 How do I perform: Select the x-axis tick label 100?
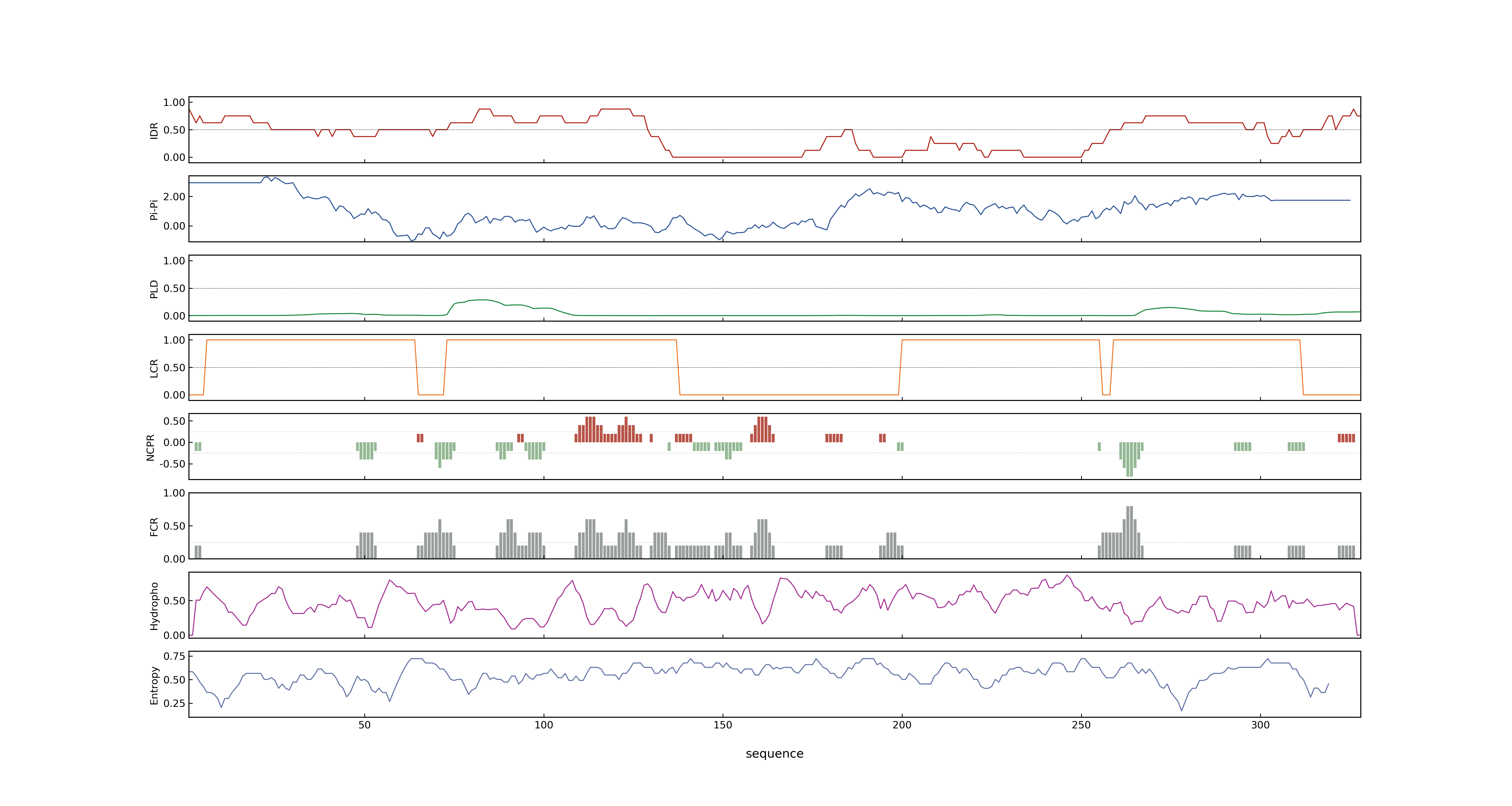point(544,725)
